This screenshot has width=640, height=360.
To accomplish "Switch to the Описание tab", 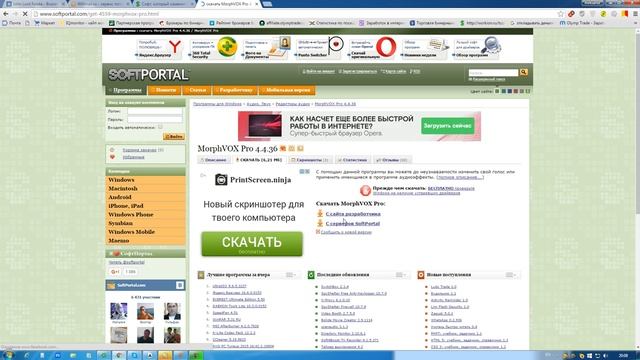I will pyautogui.click(x=213, y=160).
